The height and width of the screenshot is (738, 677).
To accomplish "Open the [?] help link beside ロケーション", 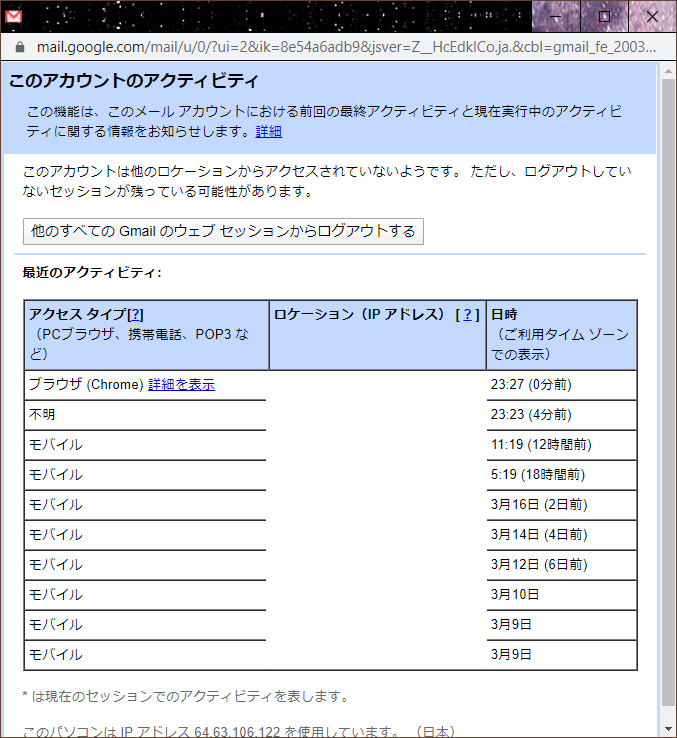I will pos(467,314).
